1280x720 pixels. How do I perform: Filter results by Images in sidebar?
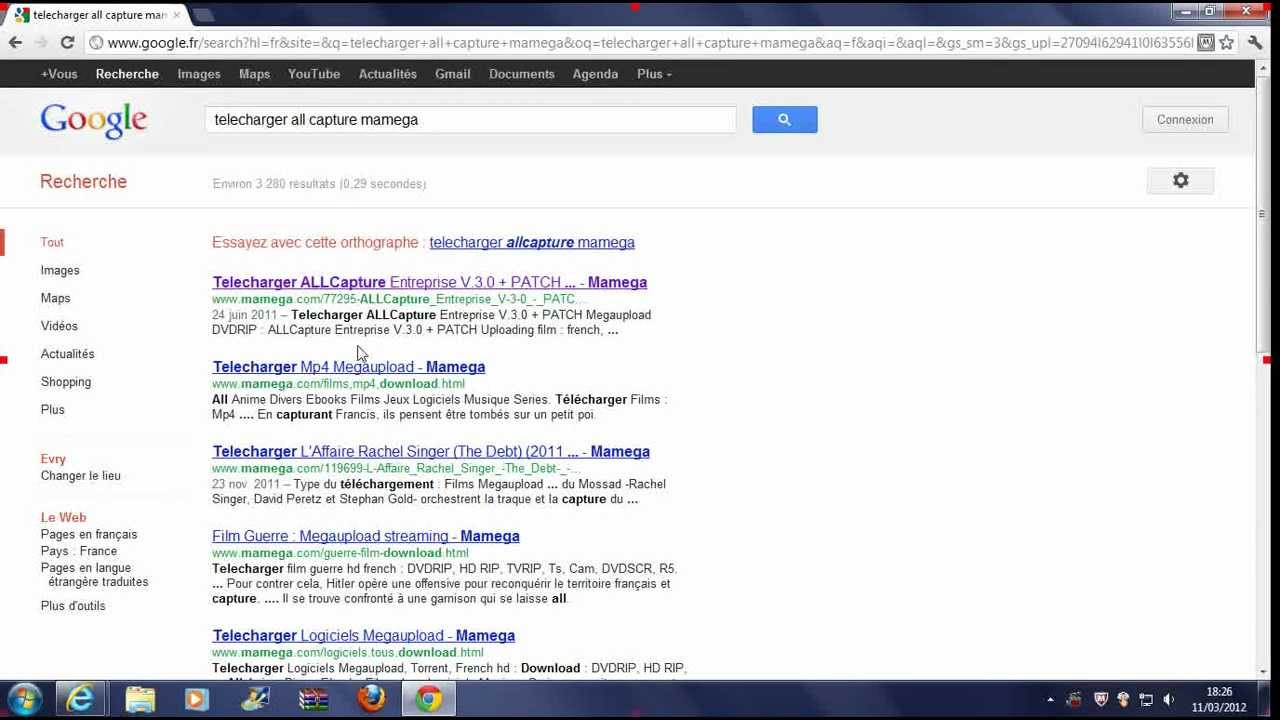tap(60, 270)
